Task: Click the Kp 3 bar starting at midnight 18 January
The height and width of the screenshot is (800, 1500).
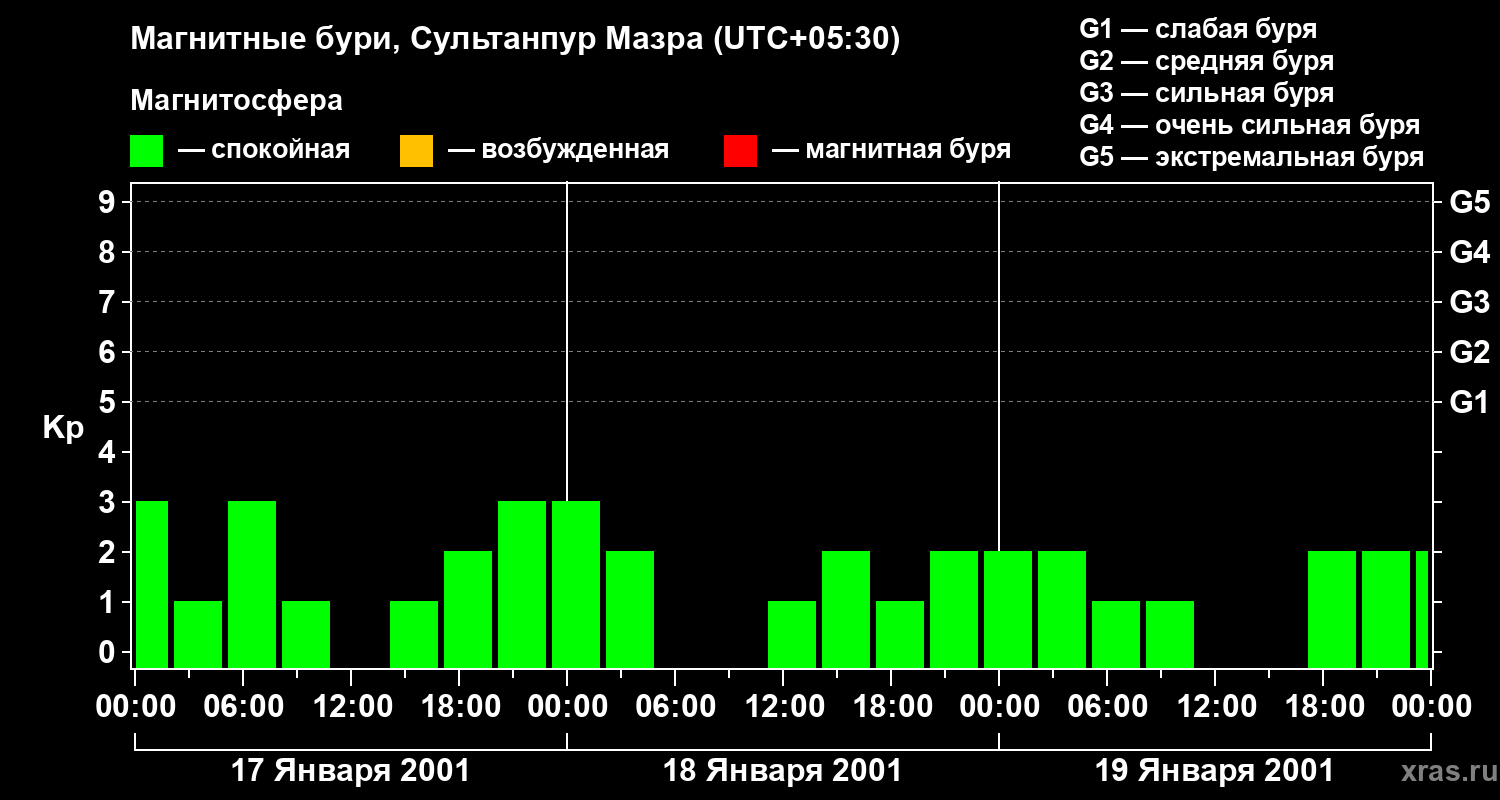Action: 576,584
